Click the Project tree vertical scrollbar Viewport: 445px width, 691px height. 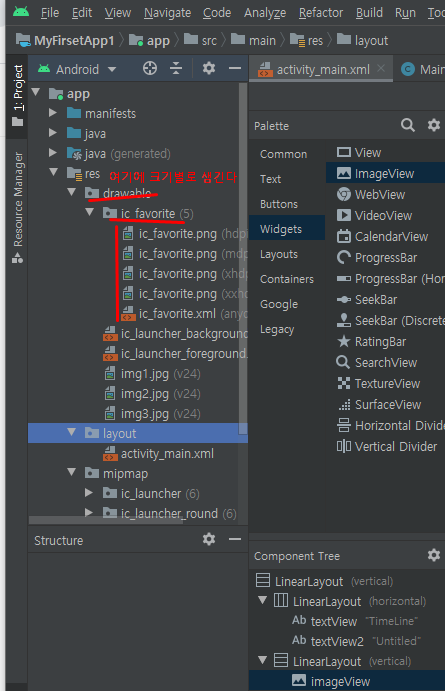click(x=243, y=260)
